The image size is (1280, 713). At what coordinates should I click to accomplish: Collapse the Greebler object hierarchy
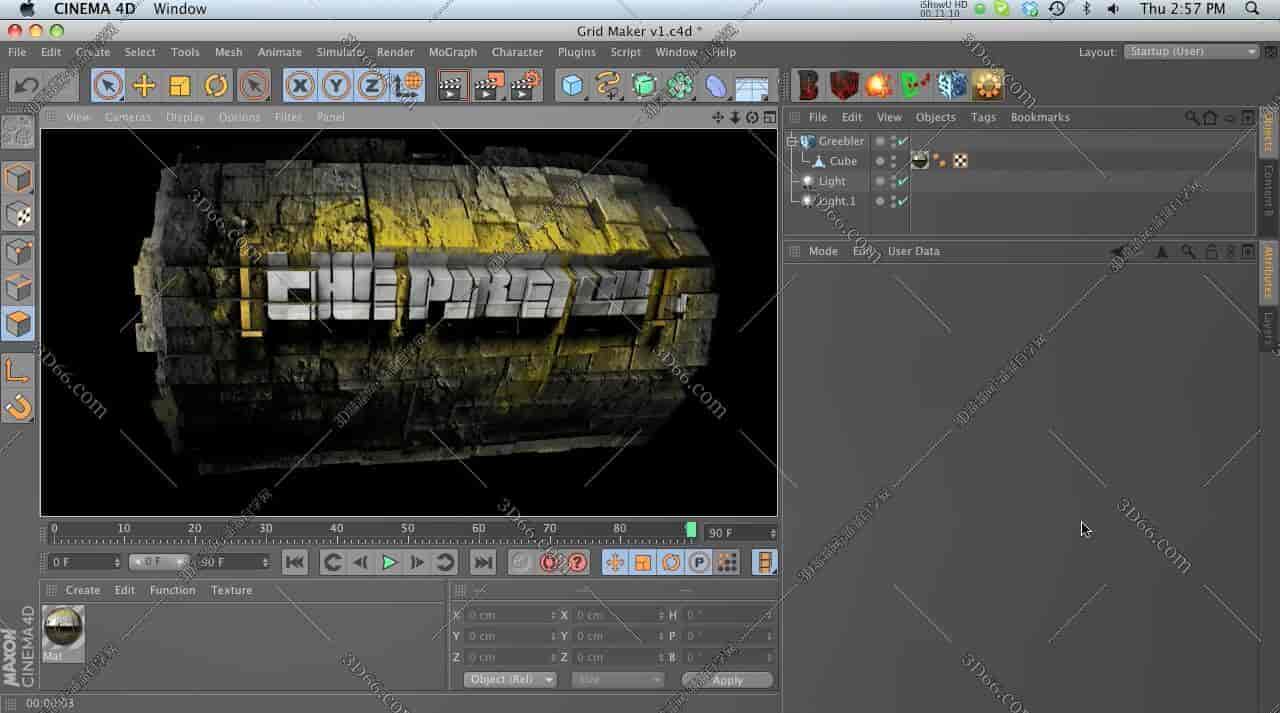792,140
